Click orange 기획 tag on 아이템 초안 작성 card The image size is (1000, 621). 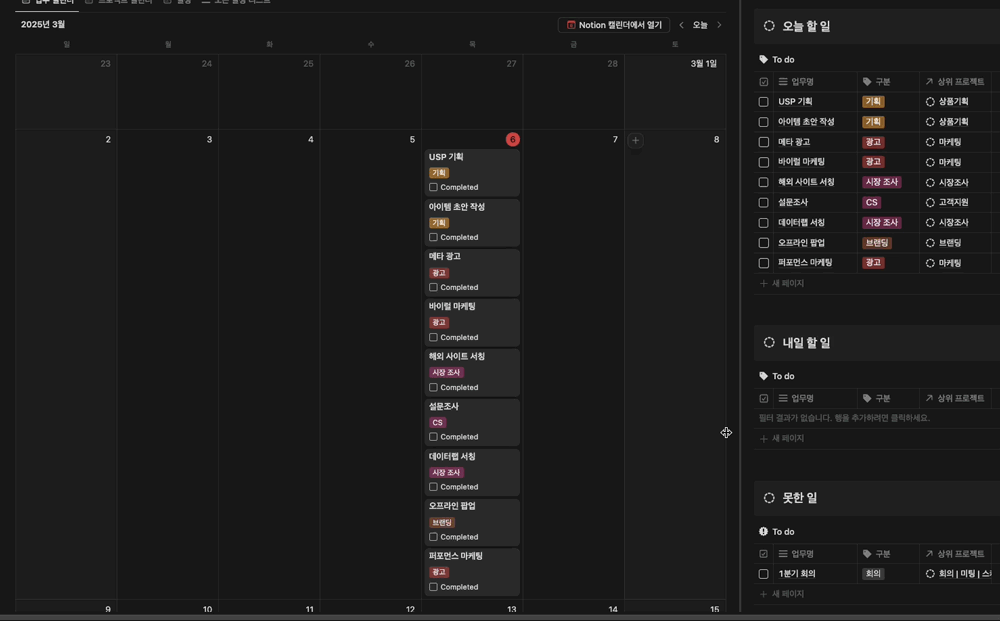coord(439,223)
